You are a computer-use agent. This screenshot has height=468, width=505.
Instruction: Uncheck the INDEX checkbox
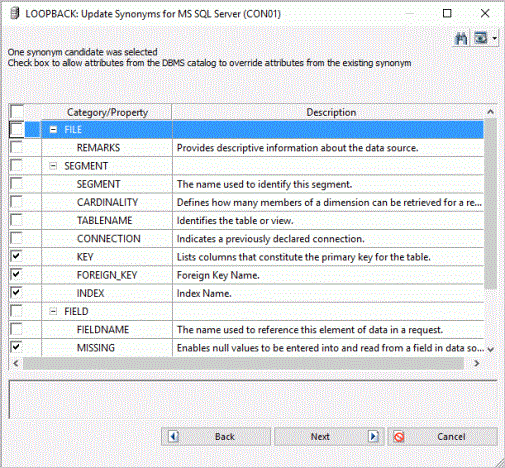(x=17, y=293)
